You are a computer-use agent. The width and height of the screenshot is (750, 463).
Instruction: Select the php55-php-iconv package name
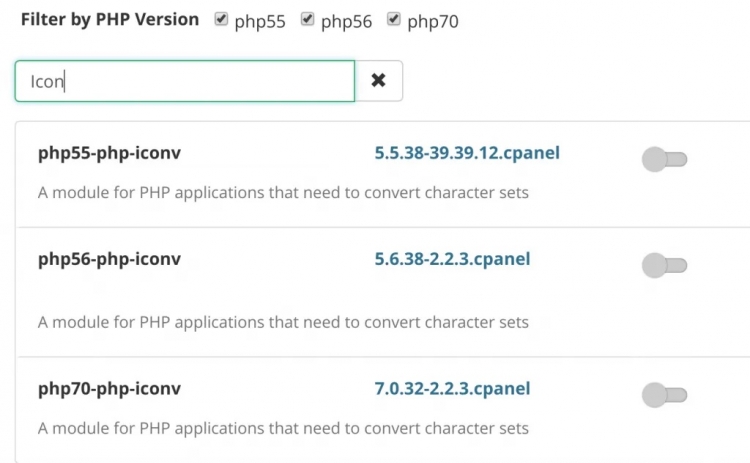pos(109,153)
